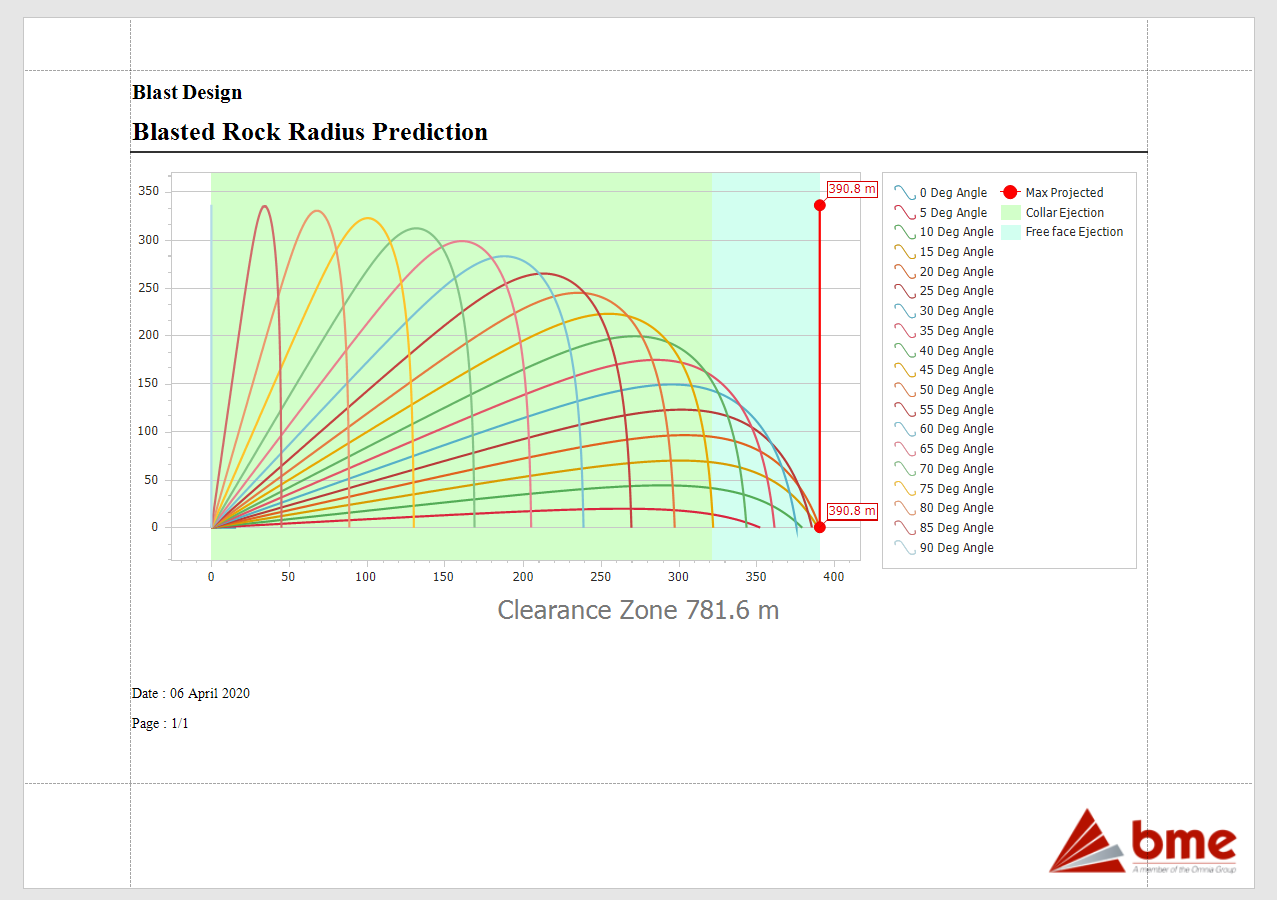Click the Clearance Zone 781.6 m axis title

coord(638,610)
